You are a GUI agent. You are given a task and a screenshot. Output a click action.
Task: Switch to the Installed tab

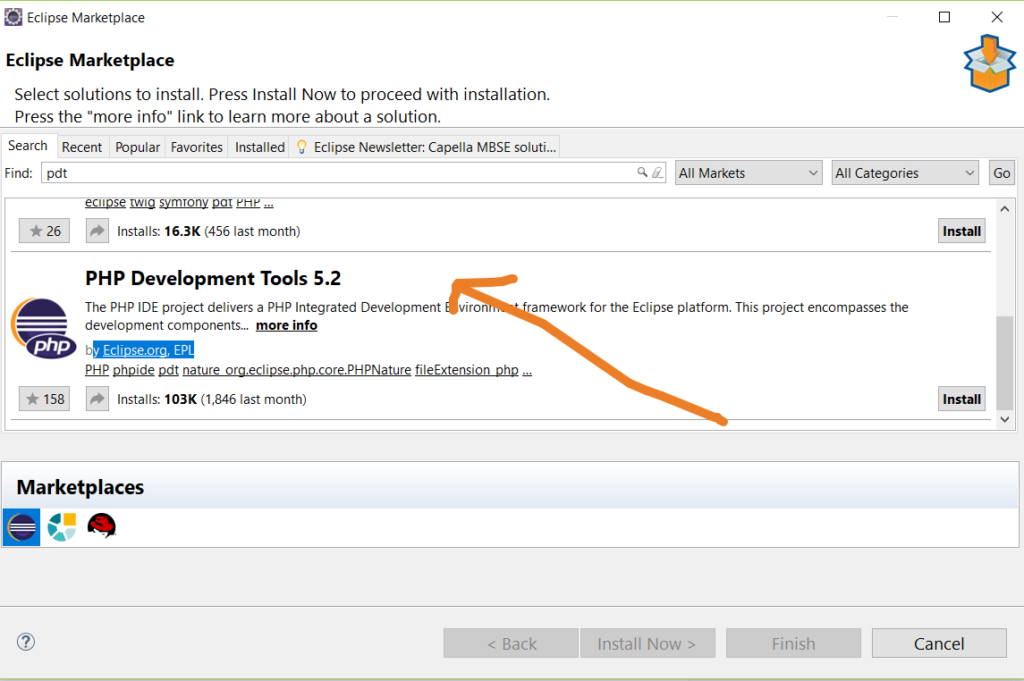point(258,146)
